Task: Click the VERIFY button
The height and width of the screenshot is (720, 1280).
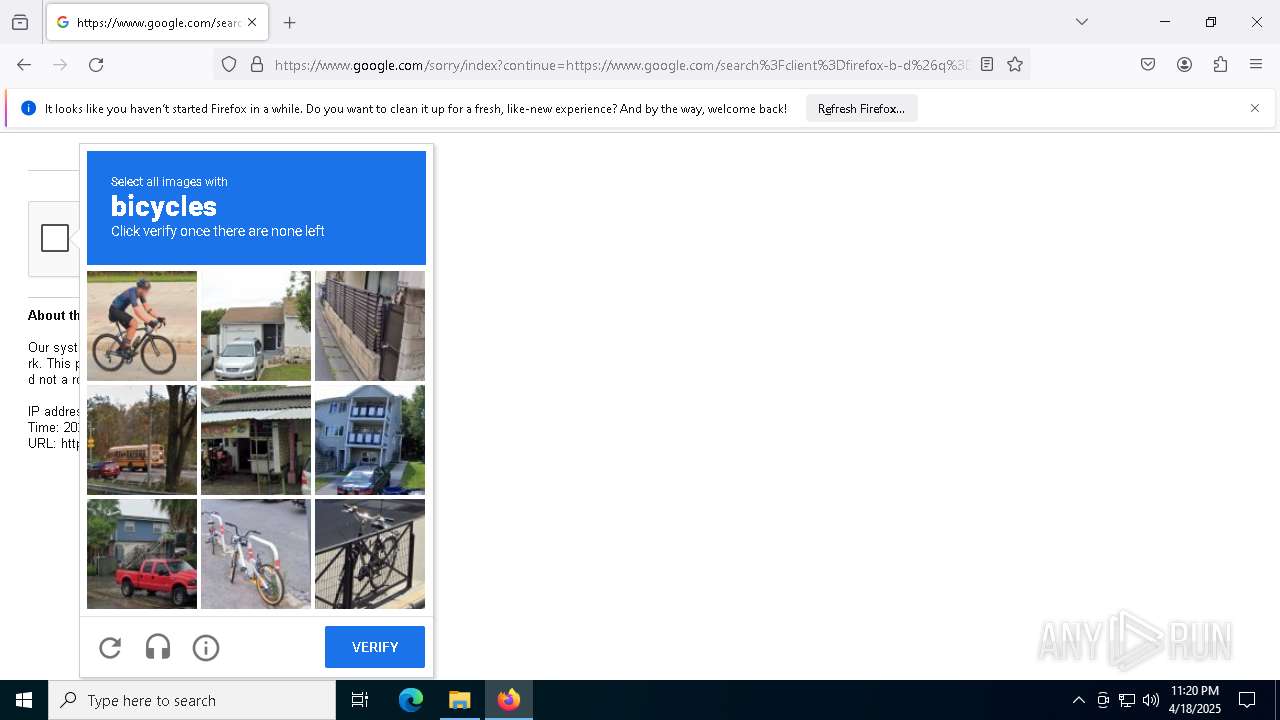Action: pyautogui.click(x=375, y=647)
